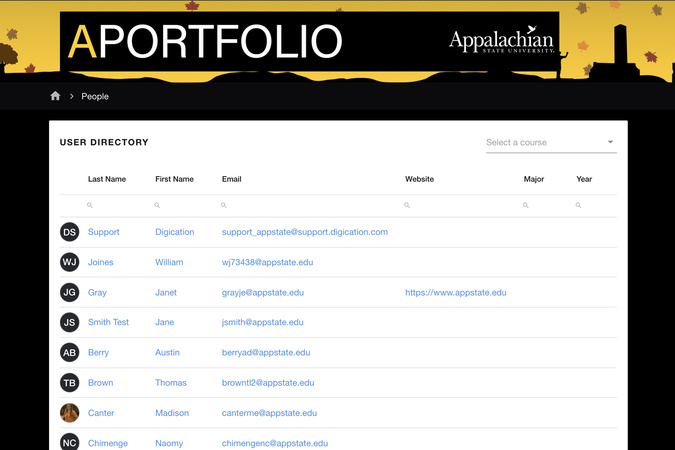Click the WJ avatar for William Joines
This screenshot has height=450, width=675.
(x=69, y=262)
